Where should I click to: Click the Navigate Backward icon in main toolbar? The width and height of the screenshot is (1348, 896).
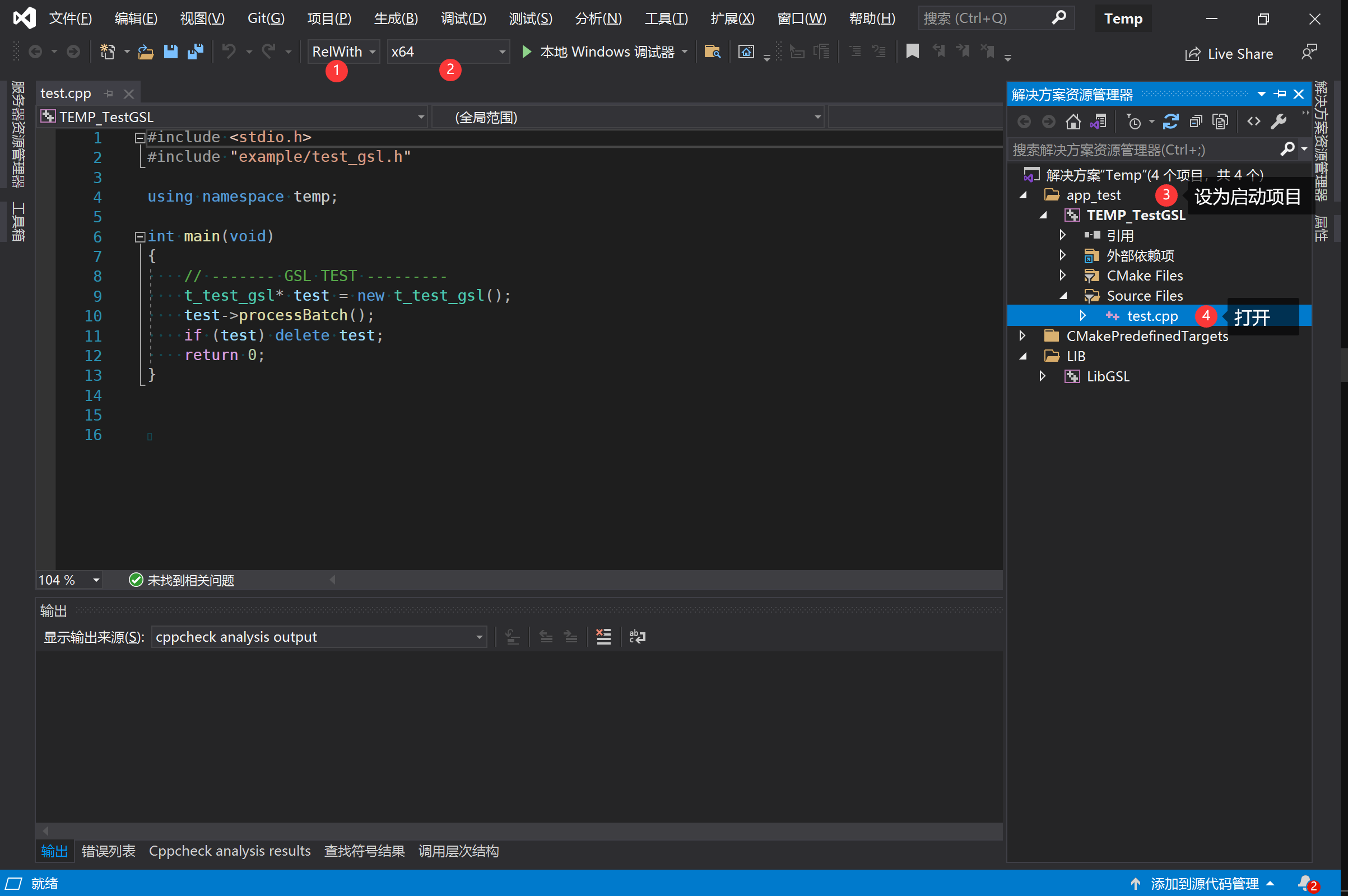click(35, 52)
